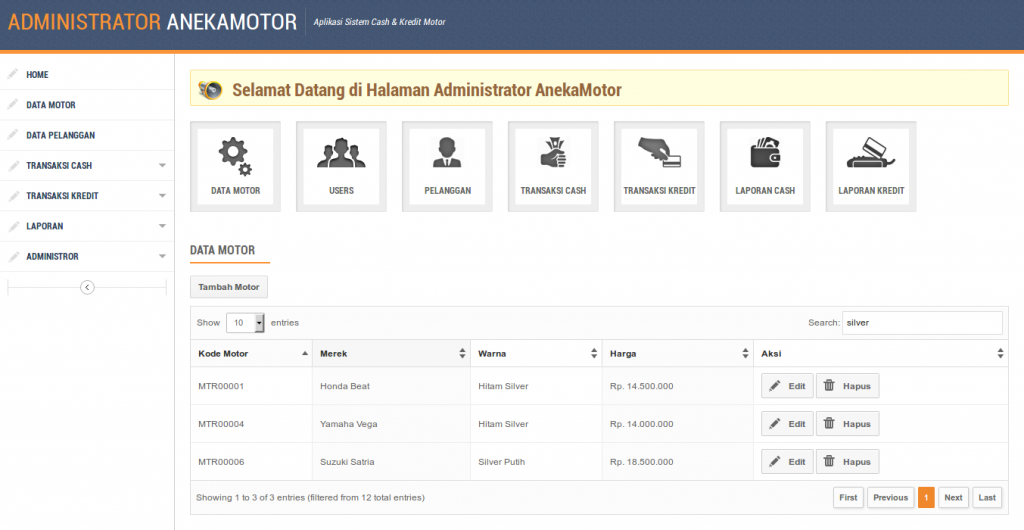
Task: Delete the MTR00004 row with Hapus
Action: point(848,424)
